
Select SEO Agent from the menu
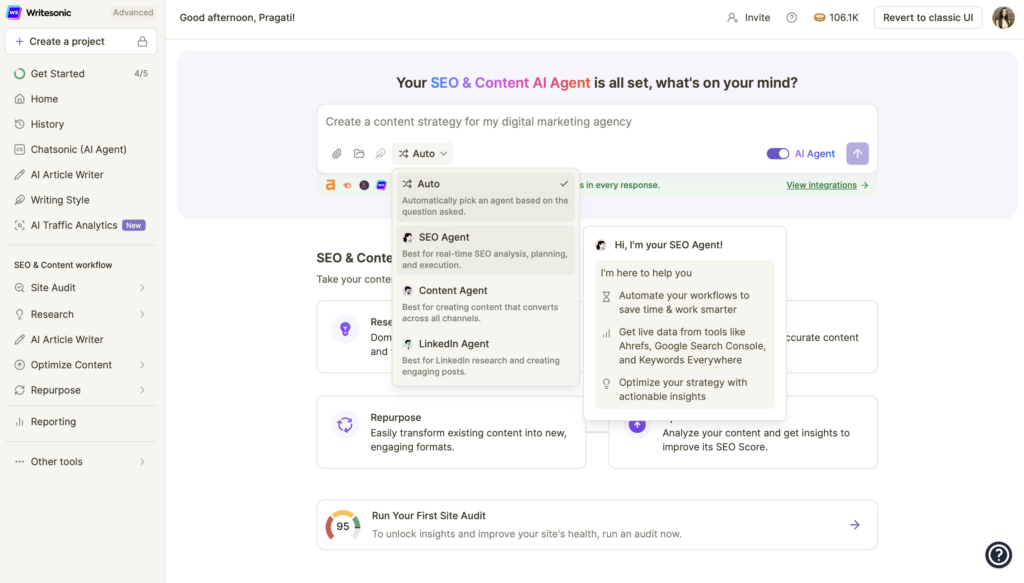[x=485, y=251]
